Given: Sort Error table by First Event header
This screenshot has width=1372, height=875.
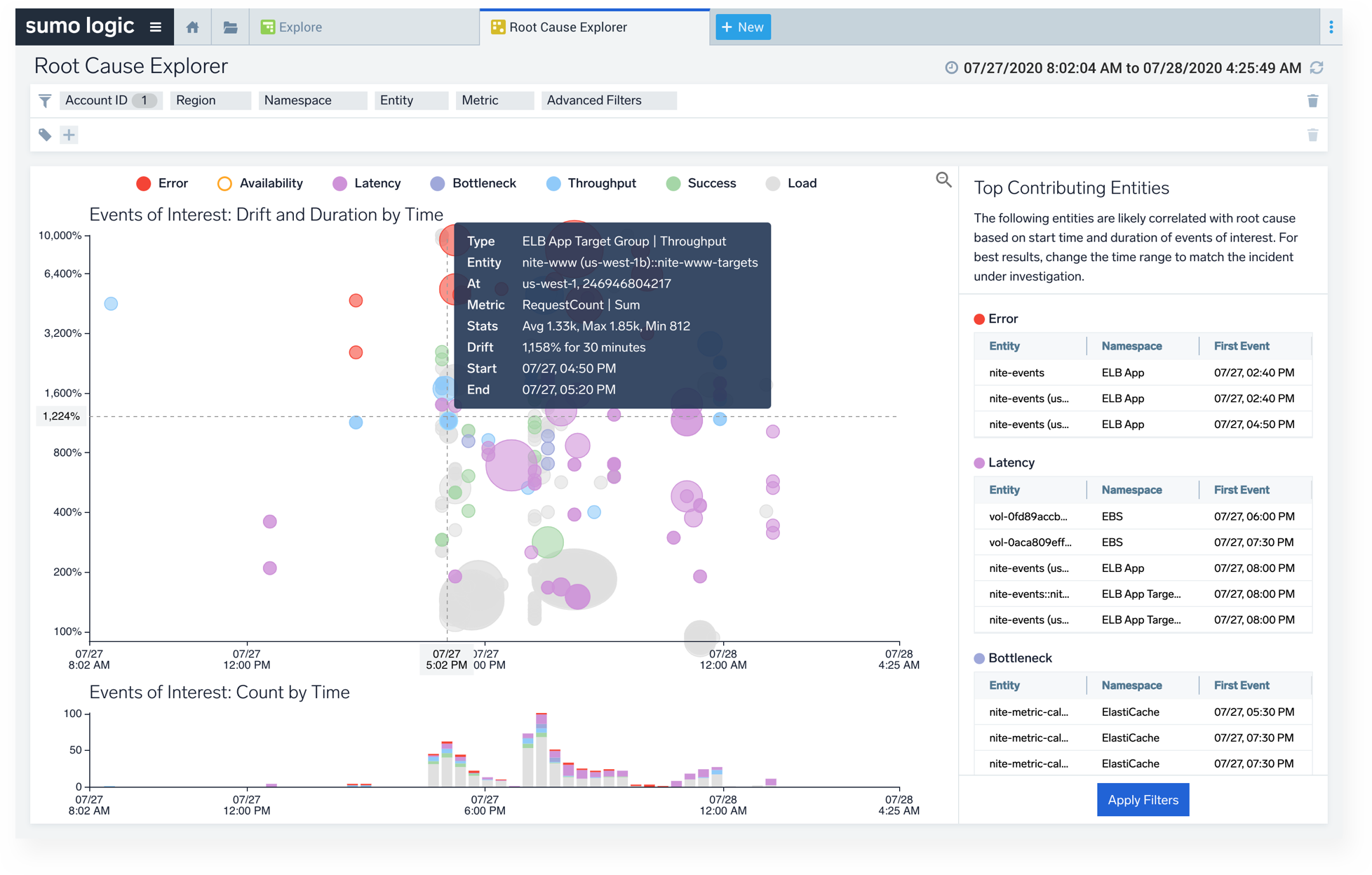Looking at the screenshot, I should click(1242, 346).
